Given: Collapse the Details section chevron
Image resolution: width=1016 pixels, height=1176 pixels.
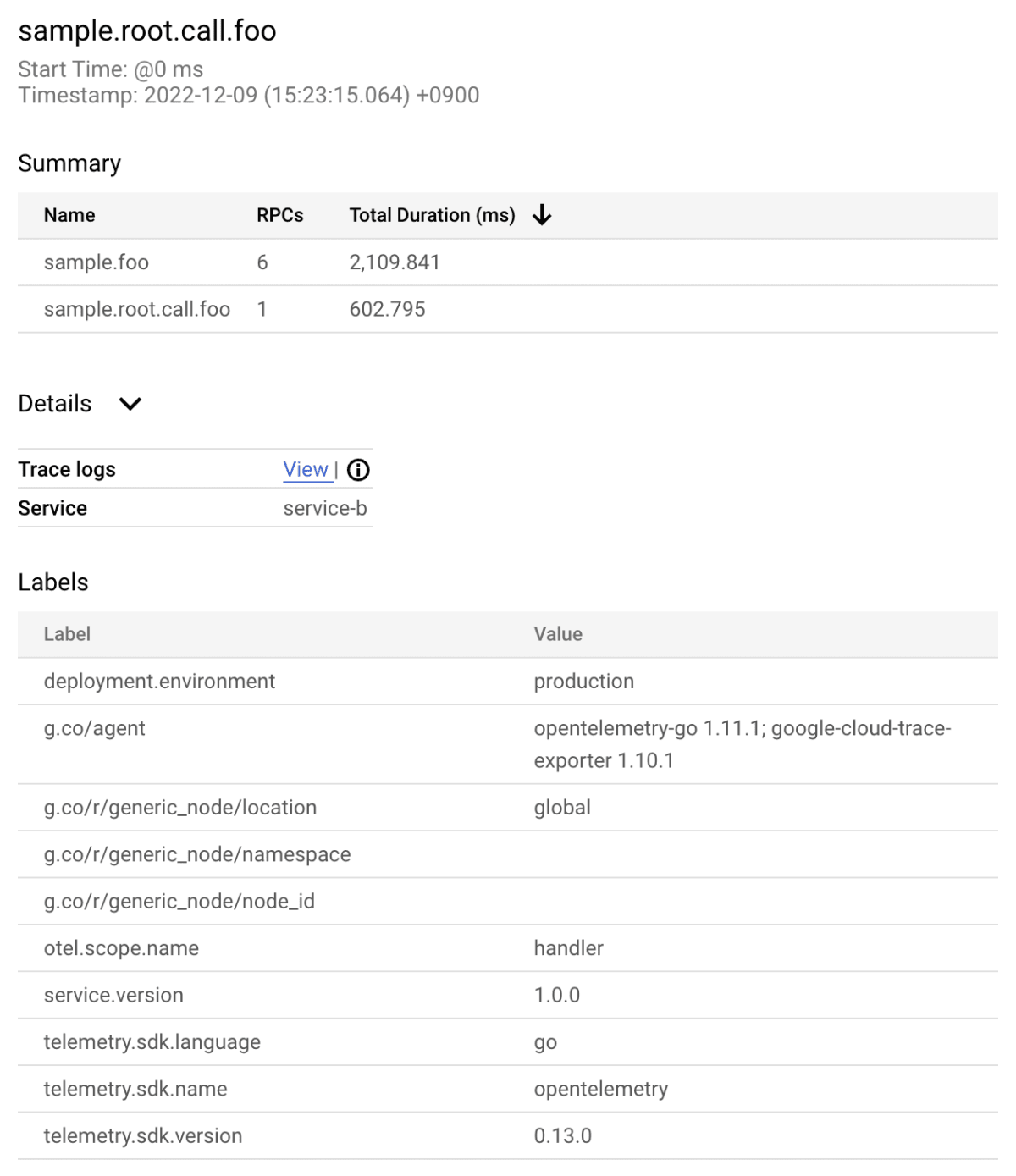Looking at the screenshot, I should [x=130, y=404].
